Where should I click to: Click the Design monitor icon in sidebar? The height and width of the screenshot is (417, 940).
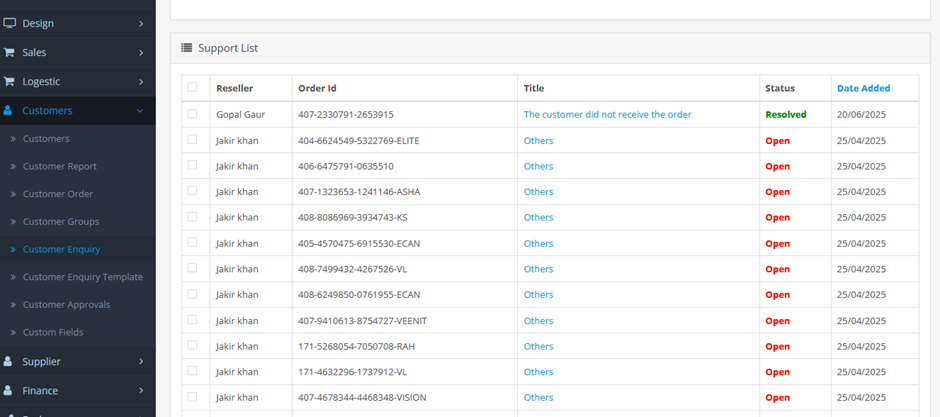[10, 23]
